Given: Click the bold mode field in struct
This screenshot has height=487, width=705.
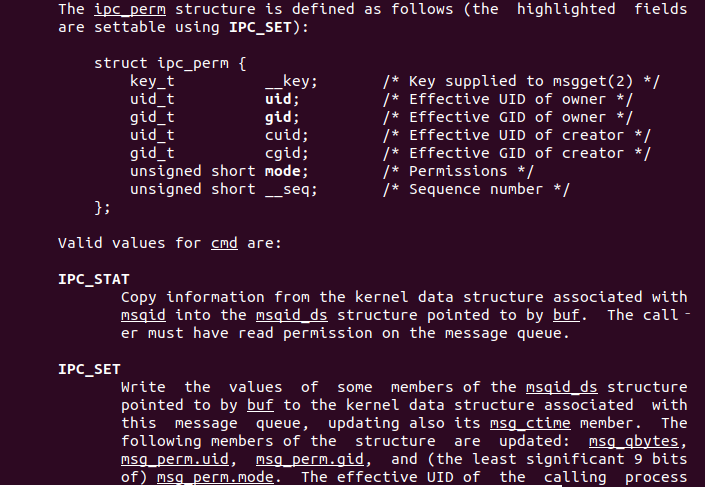Looking at the screenshot, I should (x=286, y=171).
